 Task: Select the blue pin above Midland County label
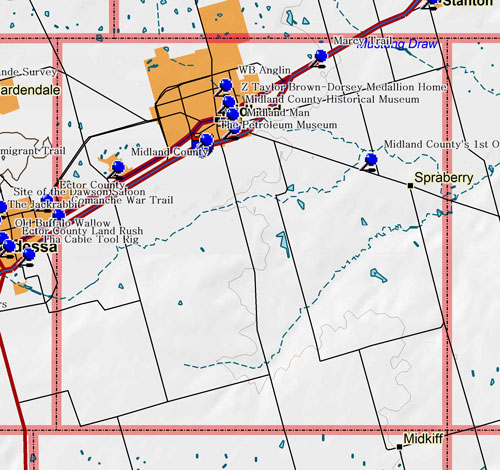206,139
